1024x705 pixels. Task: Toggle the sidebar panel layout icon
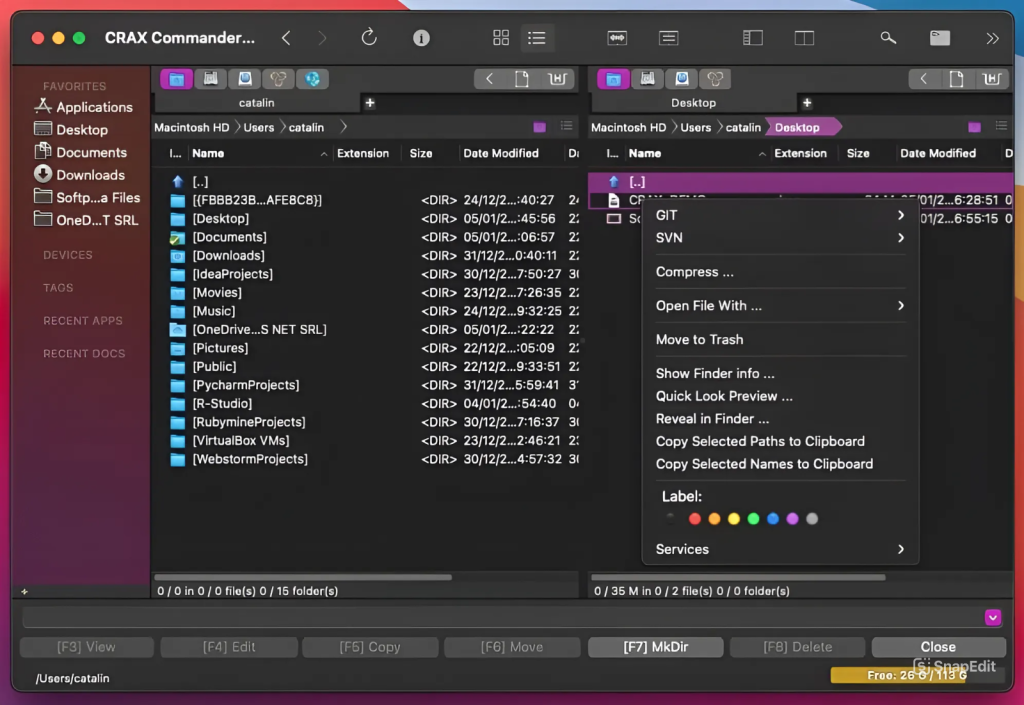tap(753, 38)
